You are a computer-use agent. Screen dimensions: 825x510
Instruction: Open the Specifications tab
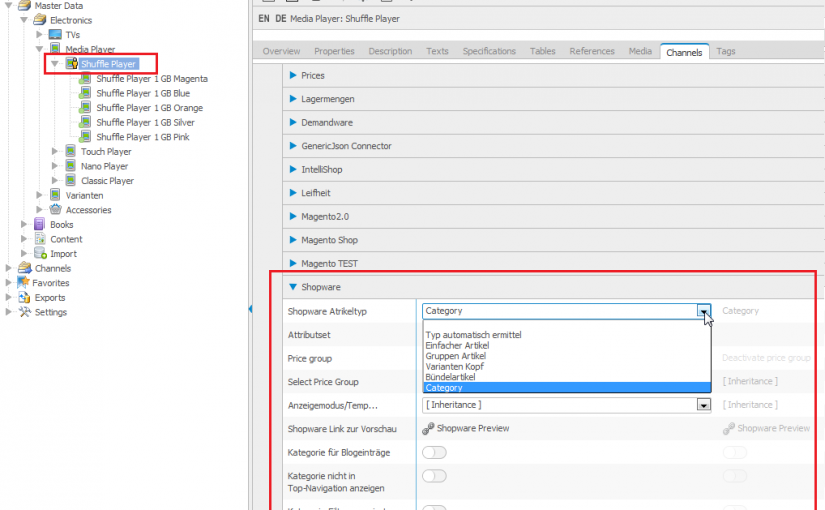pyautogui.click(x=489, y=52)
